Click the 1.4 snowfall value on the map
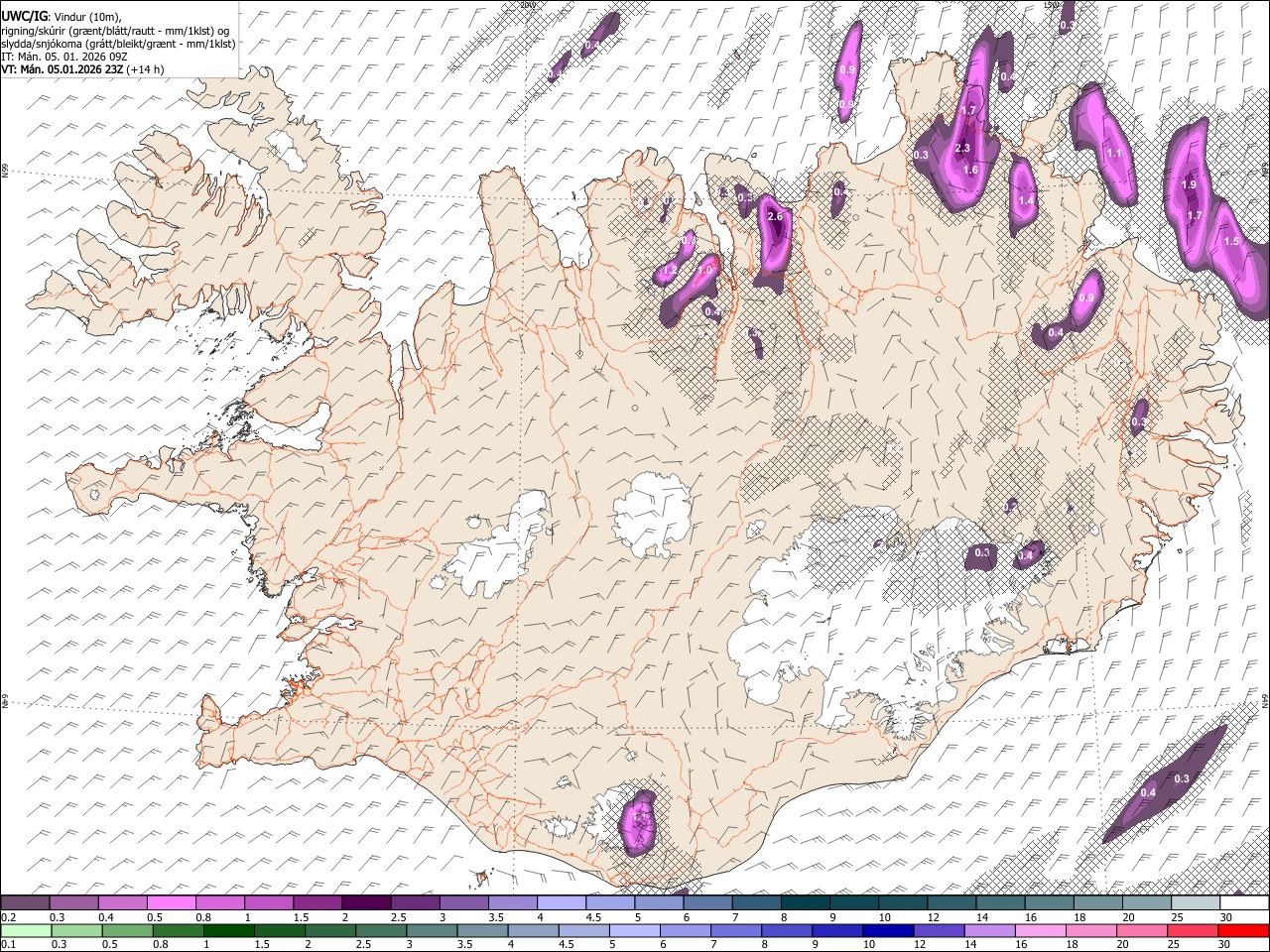This screenshot has width=1270, height=952. [1026, 200]
